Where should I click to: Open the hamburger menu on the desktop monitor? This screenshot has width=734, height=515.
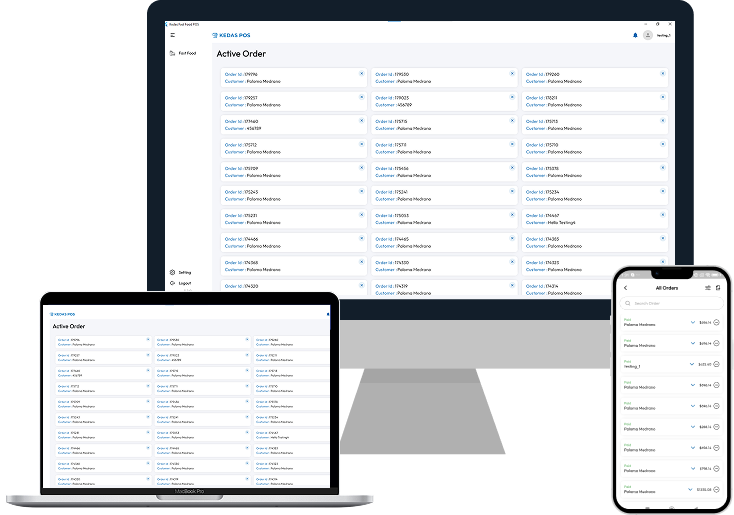click(x=172, y=35)
